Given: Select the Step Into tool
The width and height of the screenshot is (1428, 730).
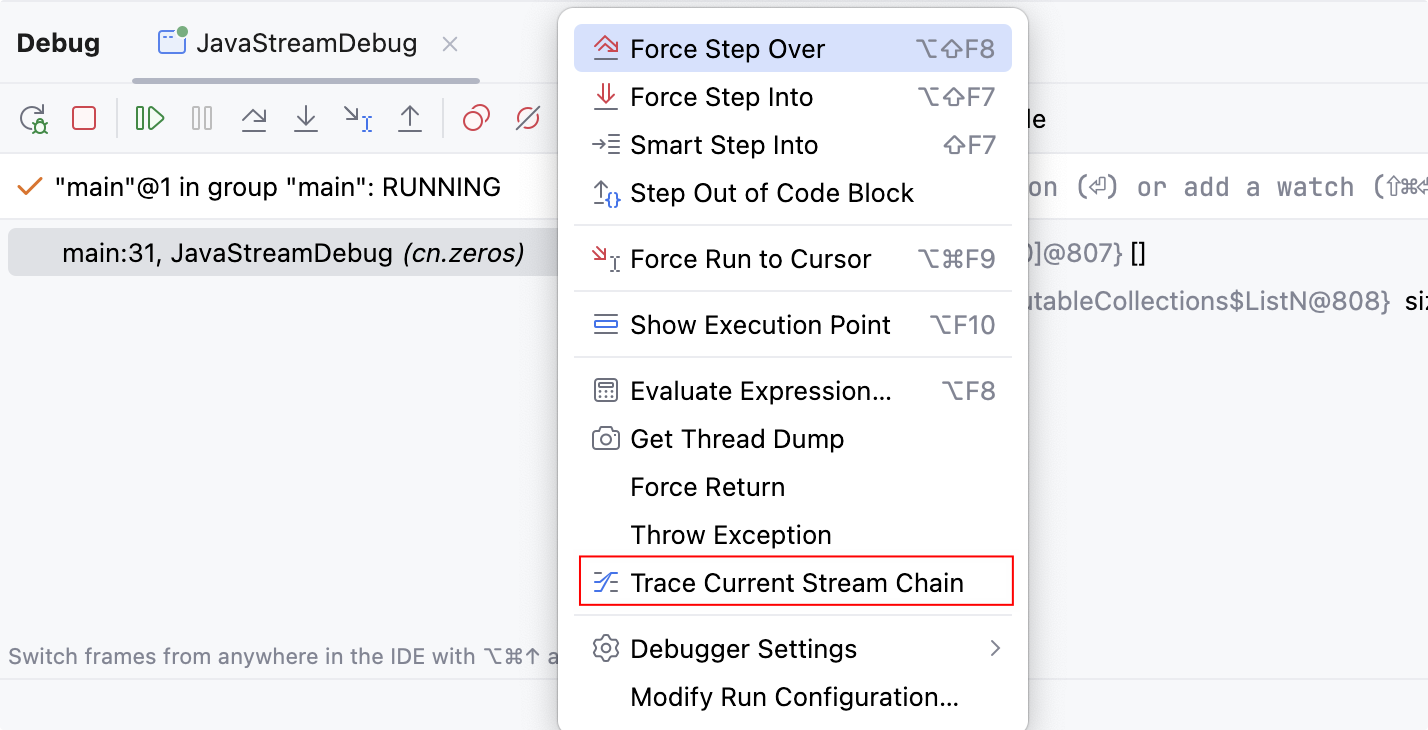Looking at the screenshot, I should [306, 118].
